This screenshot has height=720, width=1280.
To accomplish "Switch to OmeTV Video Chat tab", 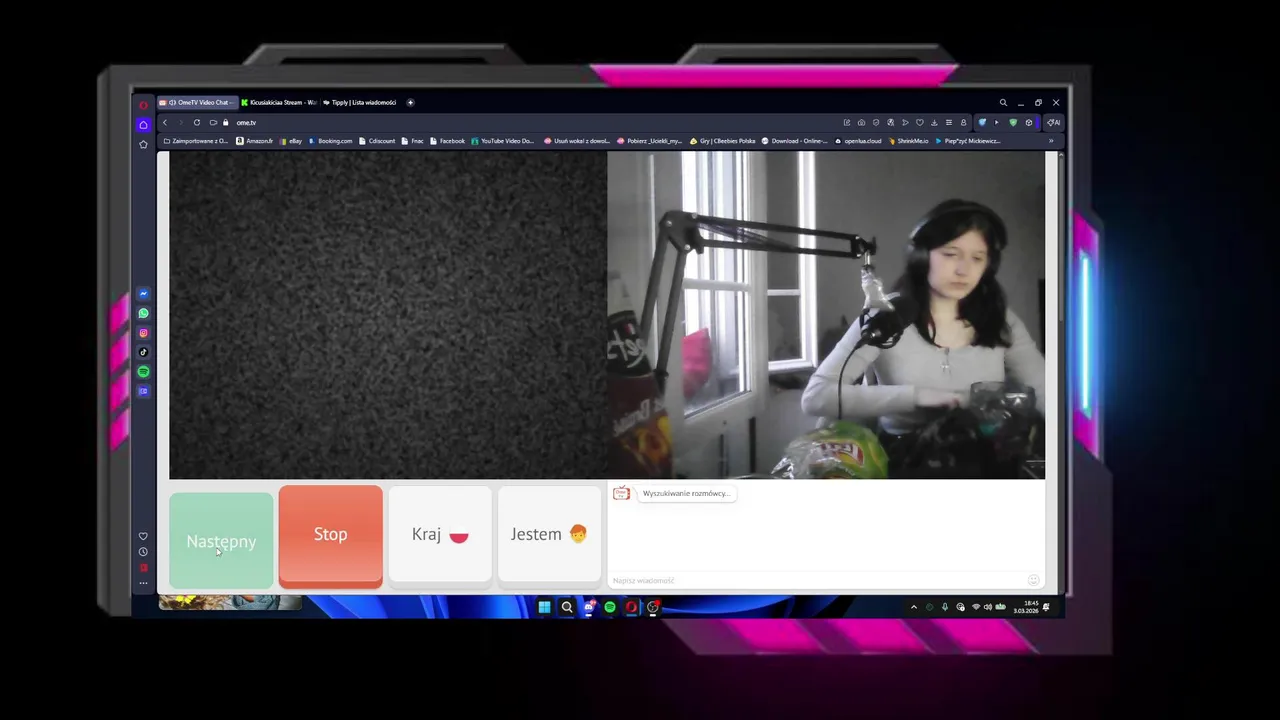I will coord(198,102).
